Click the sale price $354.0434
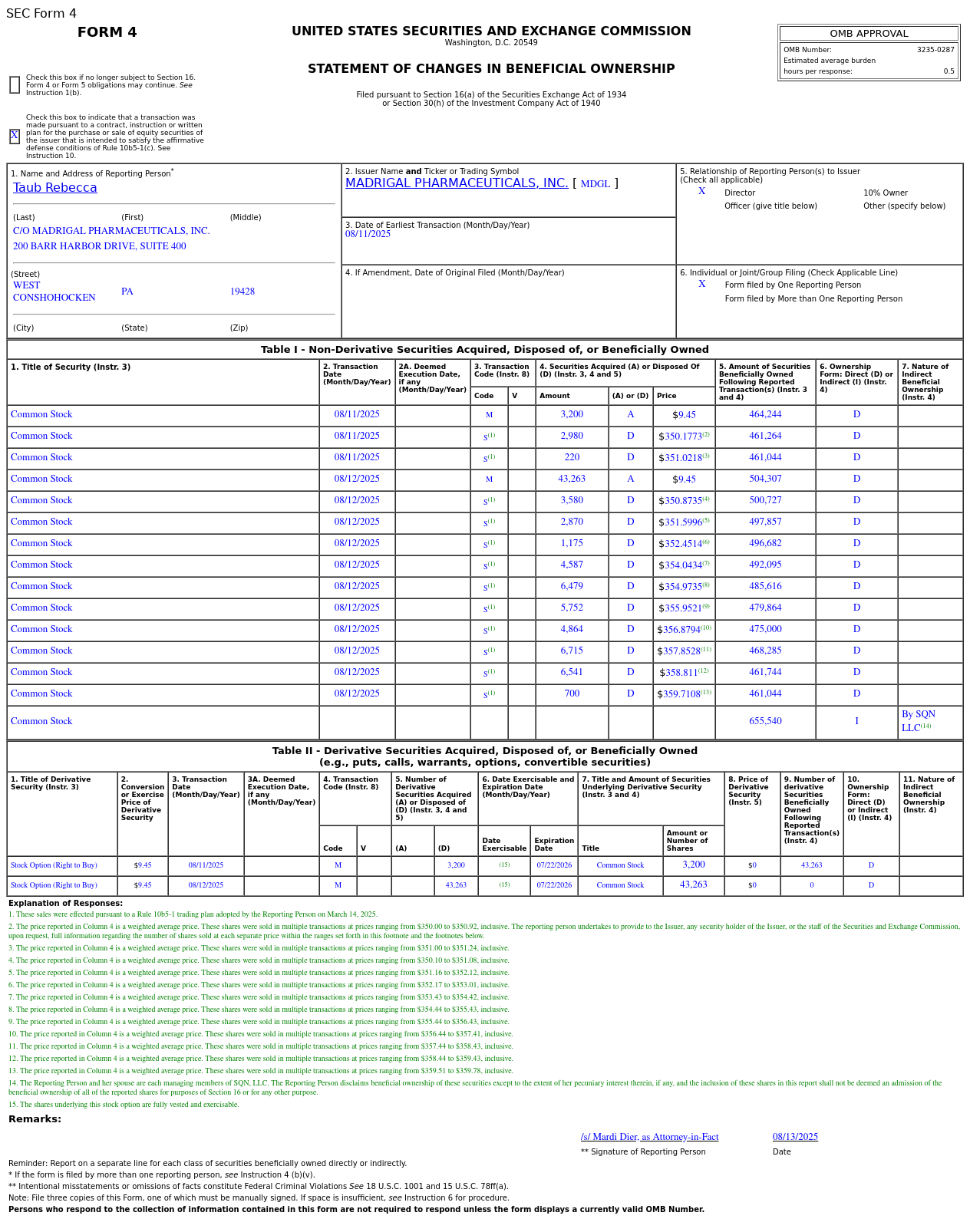This screenshot has width=970, height=1232. pos(680,565)
